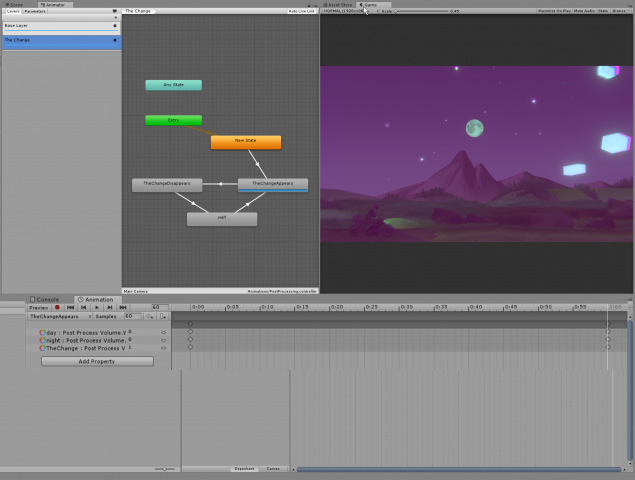Screen dimensions: 635x480
Task: Click the Add Property button
Action: (97, 361)
